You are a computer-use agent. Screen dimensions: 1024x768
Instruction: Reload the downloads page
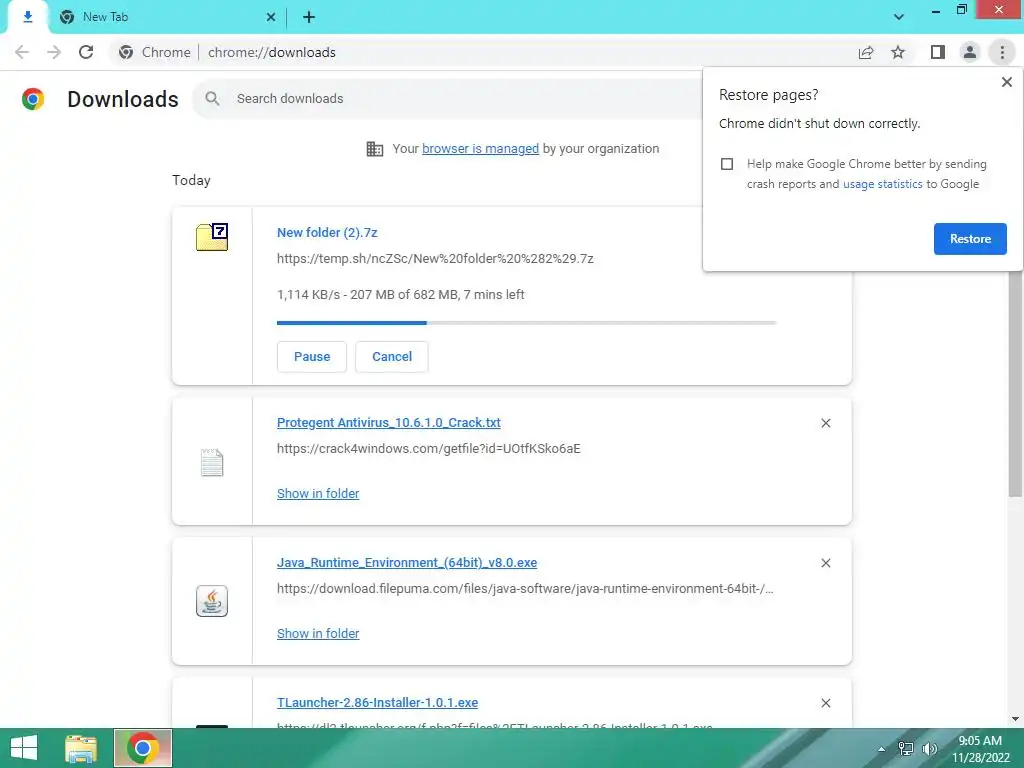click(x=86, y=52)
